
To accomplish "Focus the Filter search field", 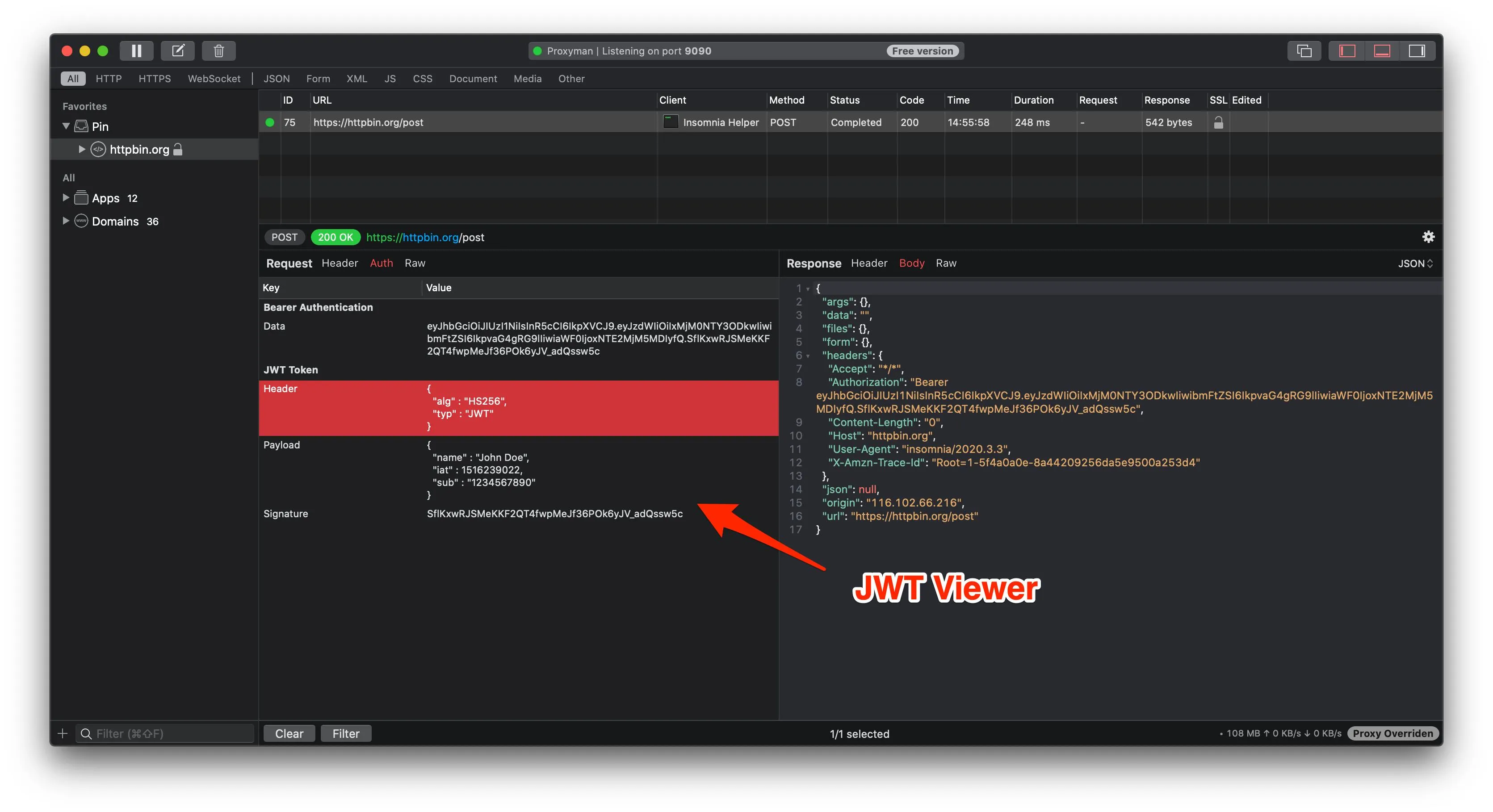I will (x=168, y=733).
